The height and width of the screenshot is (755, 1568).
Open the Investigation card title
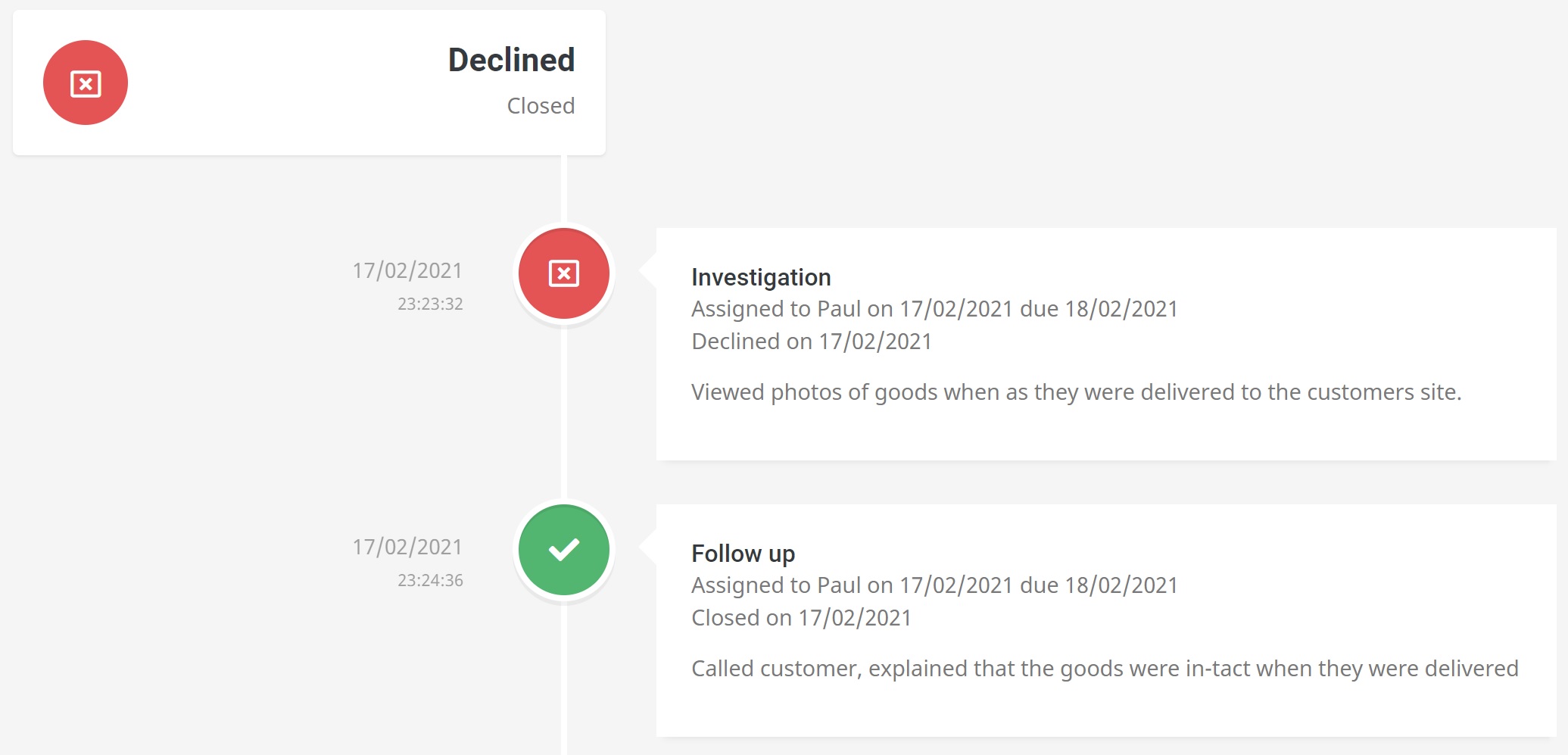point(761,277)
